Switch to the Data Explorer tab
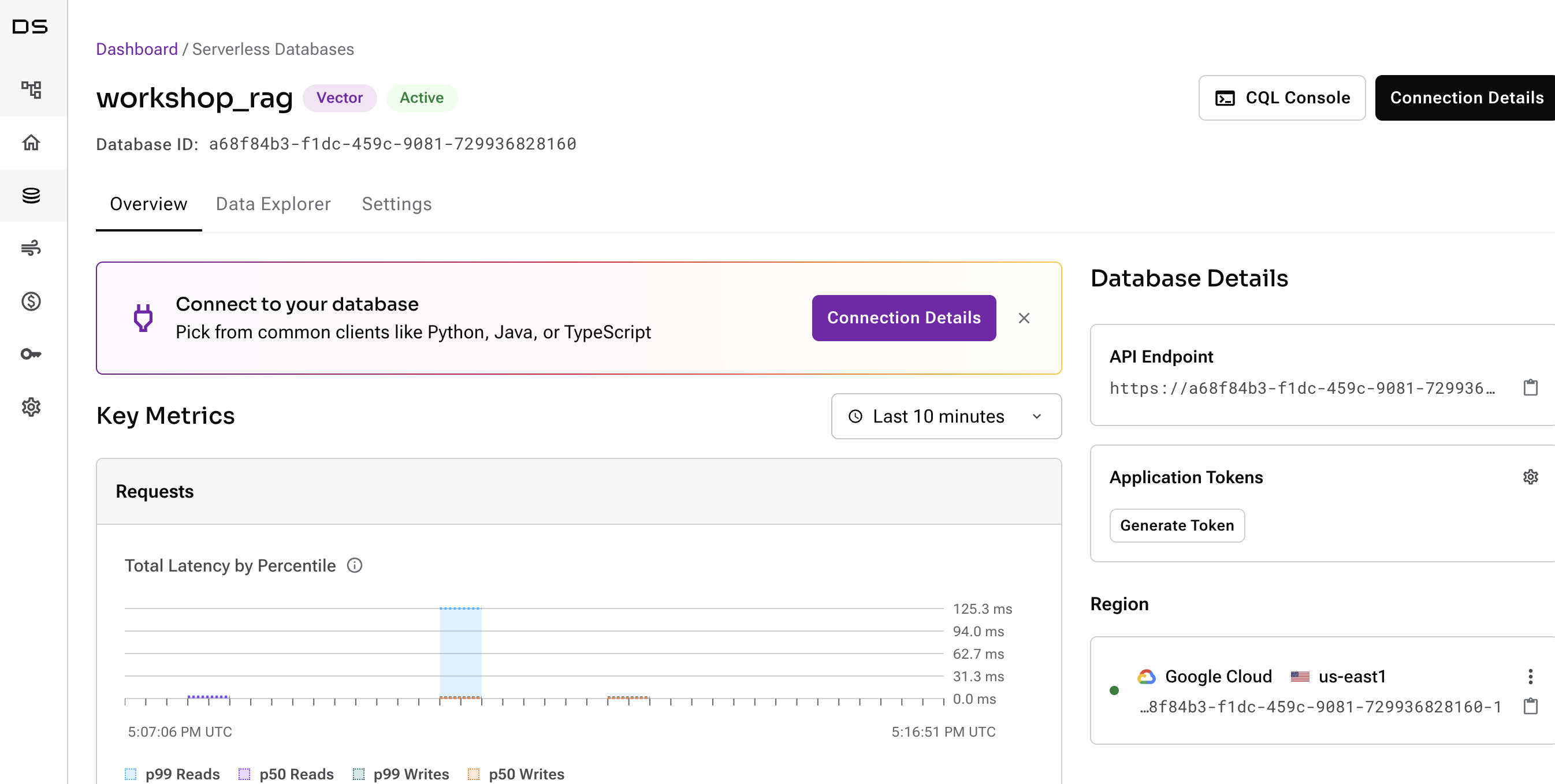The image size is (1555, 784). click(x=273, y=204)
